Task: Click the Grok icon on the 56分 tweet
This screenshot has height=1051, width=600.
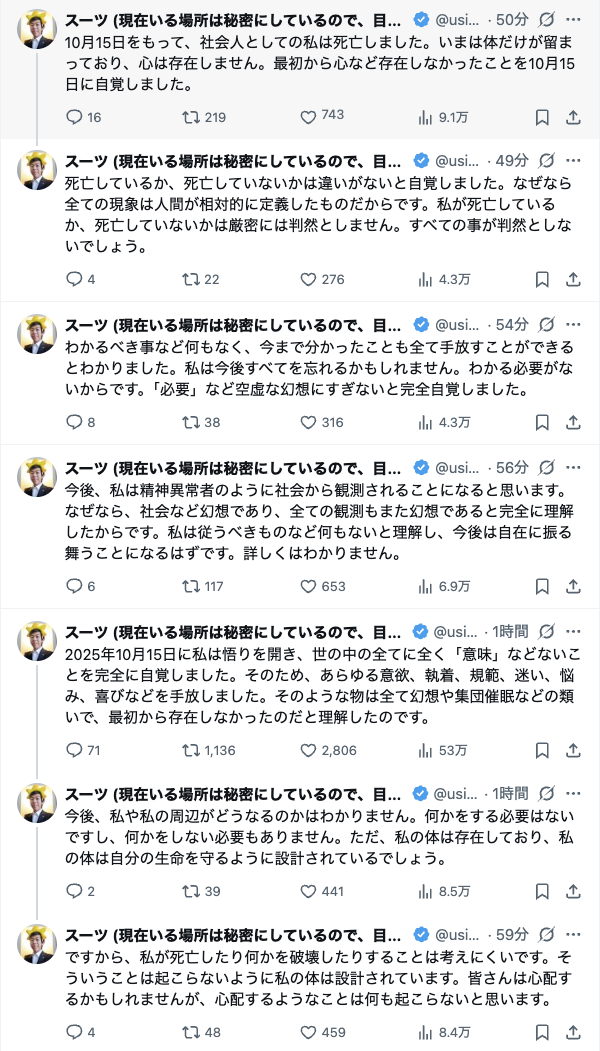Action: [547, 468]
